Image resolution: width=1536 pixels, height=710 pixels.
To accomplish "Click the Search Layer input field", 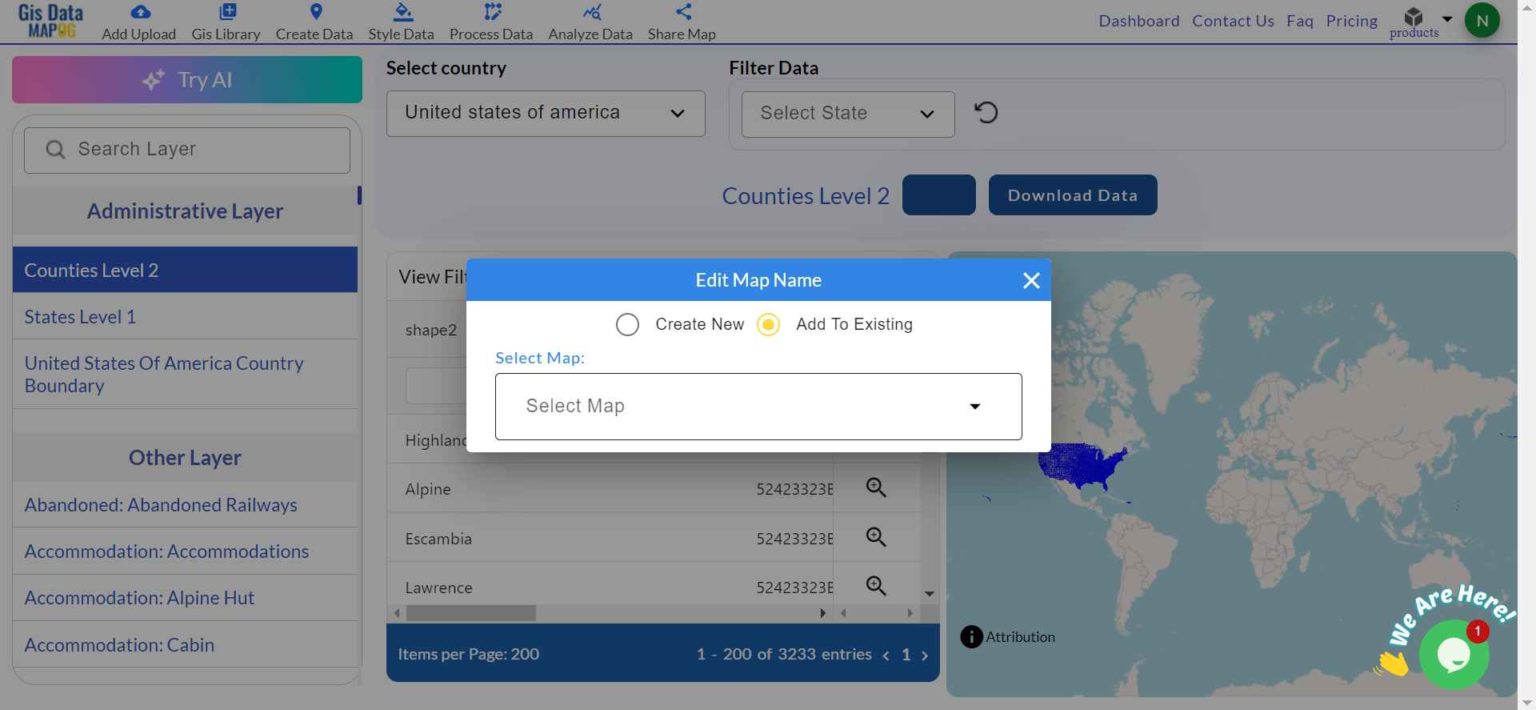I will (186, 149).
